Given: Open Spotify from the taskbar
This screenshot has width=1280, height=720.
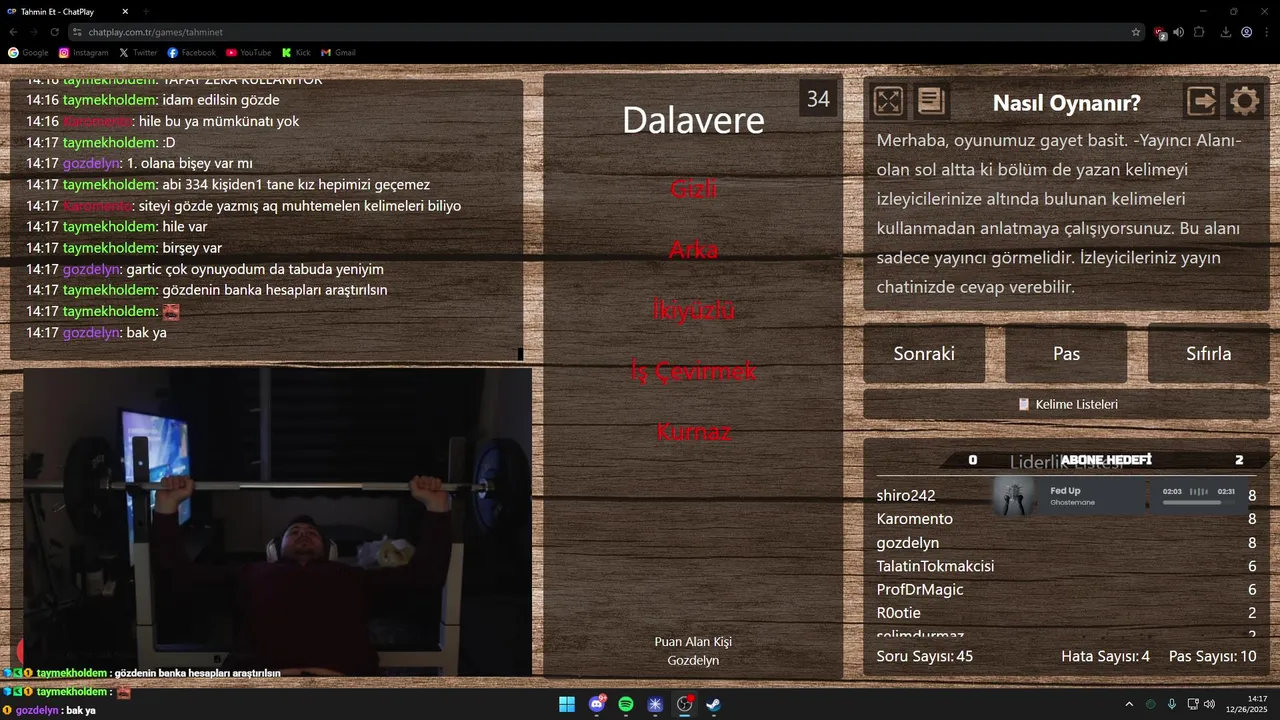Looking at the screenshot, I should point(626,704).
